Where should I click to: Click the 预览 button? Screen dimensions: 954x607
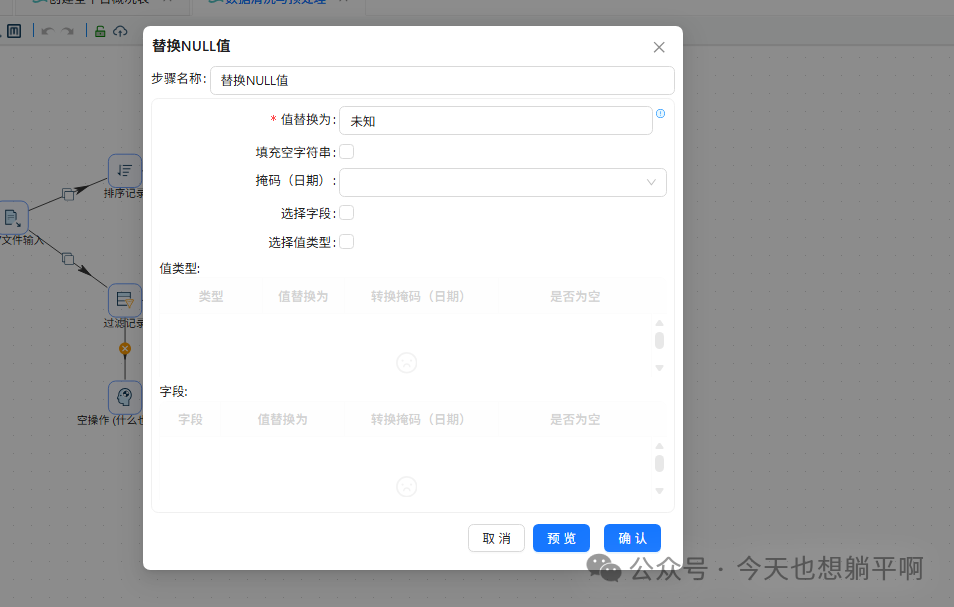coord(562,538)
